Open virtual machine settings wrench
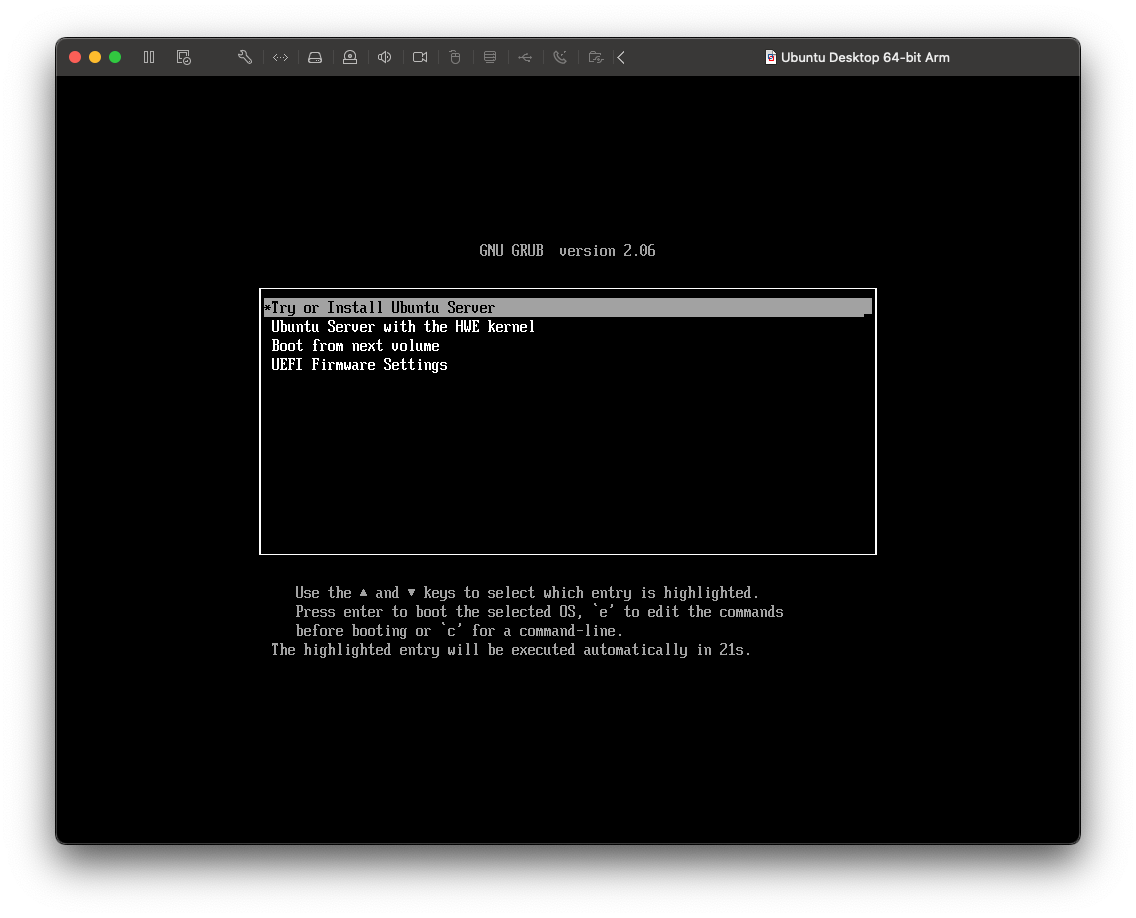The image size is (1136, 918). pos(245,57)
